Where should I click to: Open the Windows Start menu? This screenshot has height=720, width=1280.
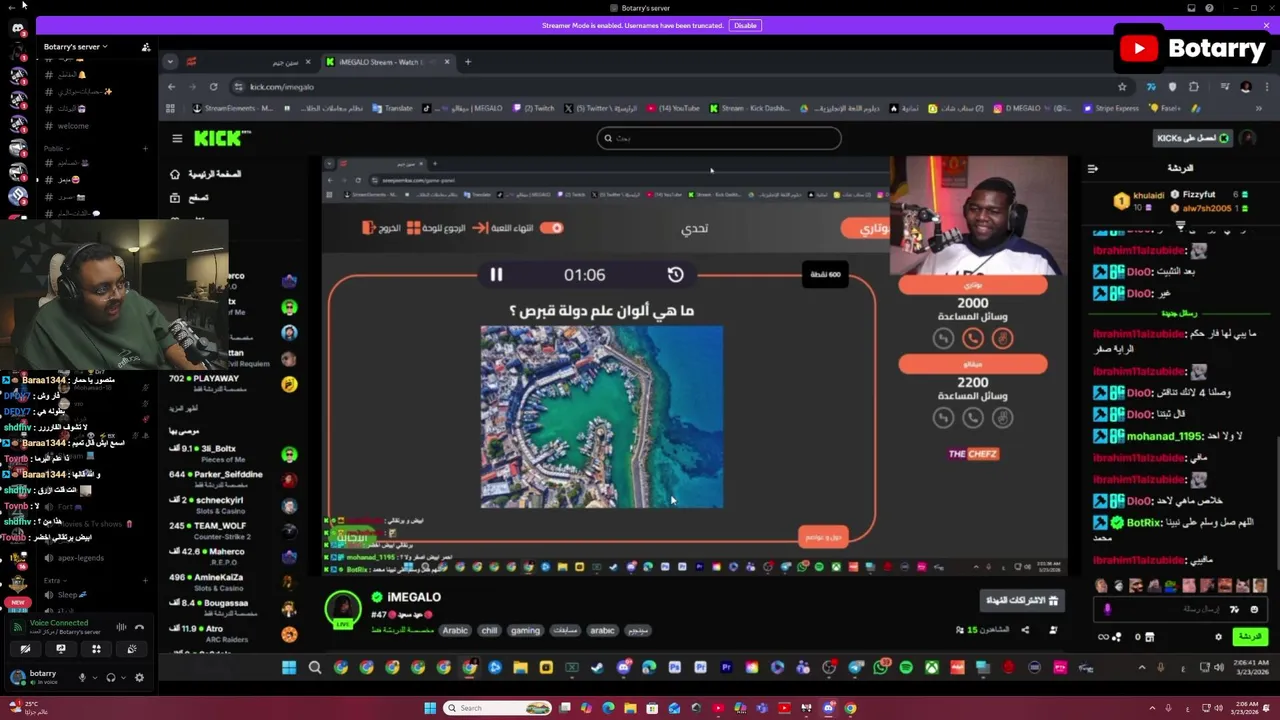point(430,708)
